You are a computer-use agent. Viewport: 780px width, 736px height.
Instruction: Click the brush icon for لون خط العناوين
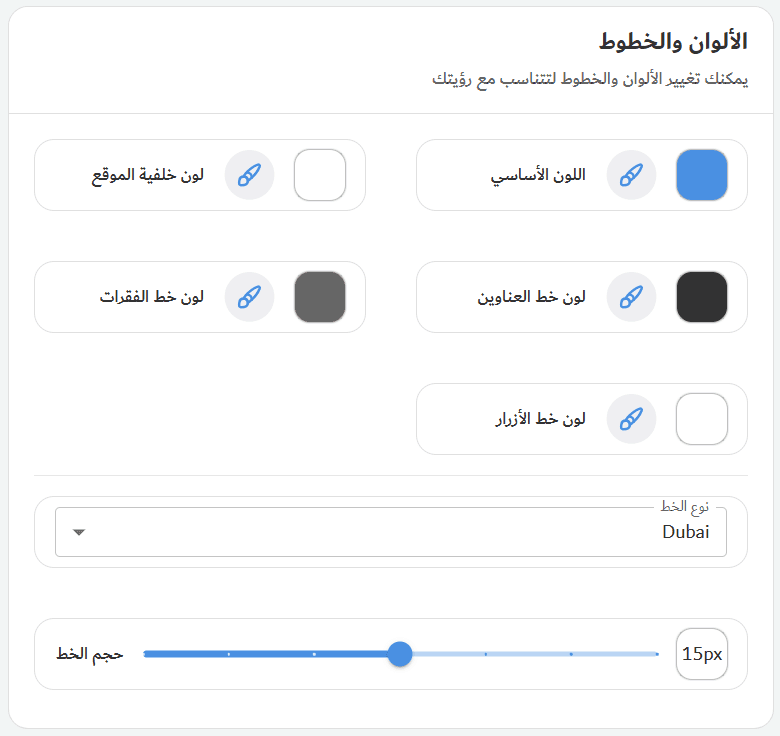pos(631,297)
